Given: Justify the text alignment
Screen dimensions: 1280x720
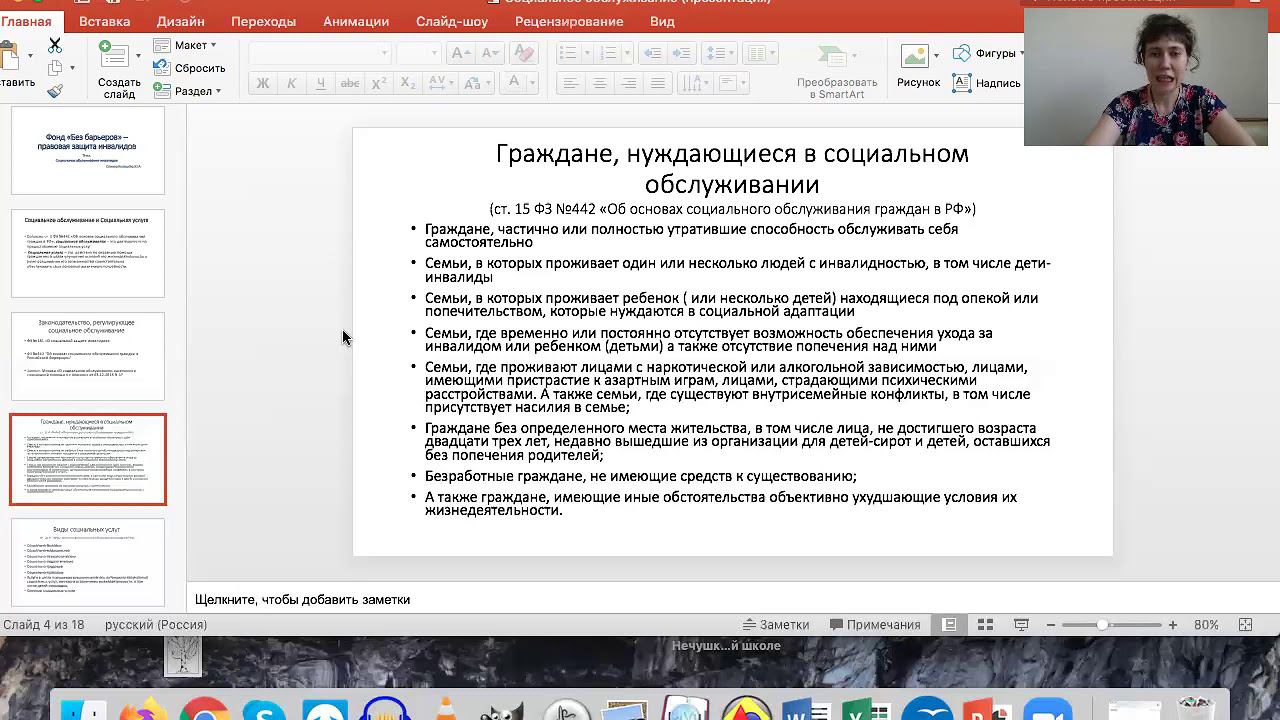Looking at the screenshot, I should (x=658, y=83).
